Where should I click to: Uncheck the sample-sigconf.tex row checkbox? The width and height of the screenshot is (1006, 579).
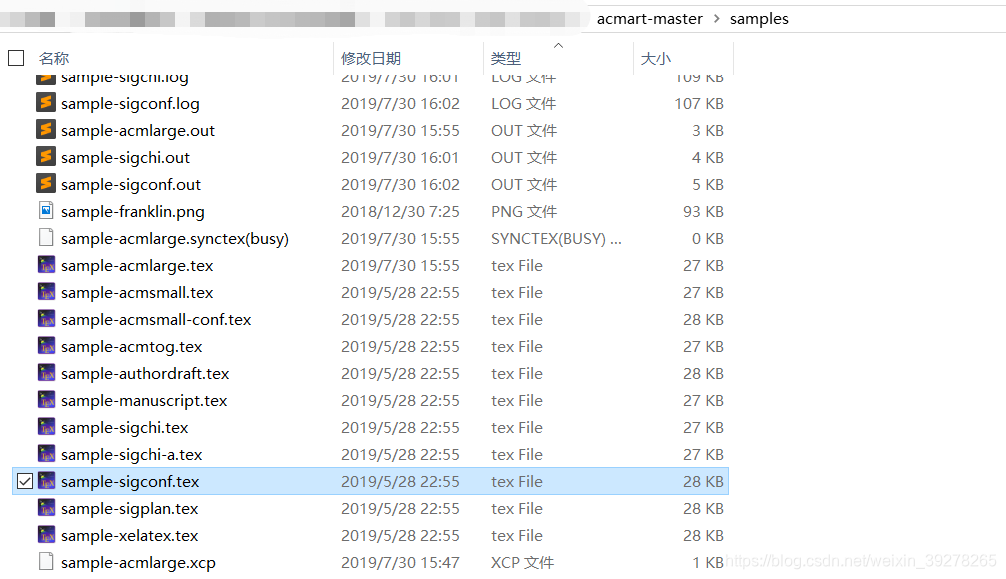pos(24,481)
